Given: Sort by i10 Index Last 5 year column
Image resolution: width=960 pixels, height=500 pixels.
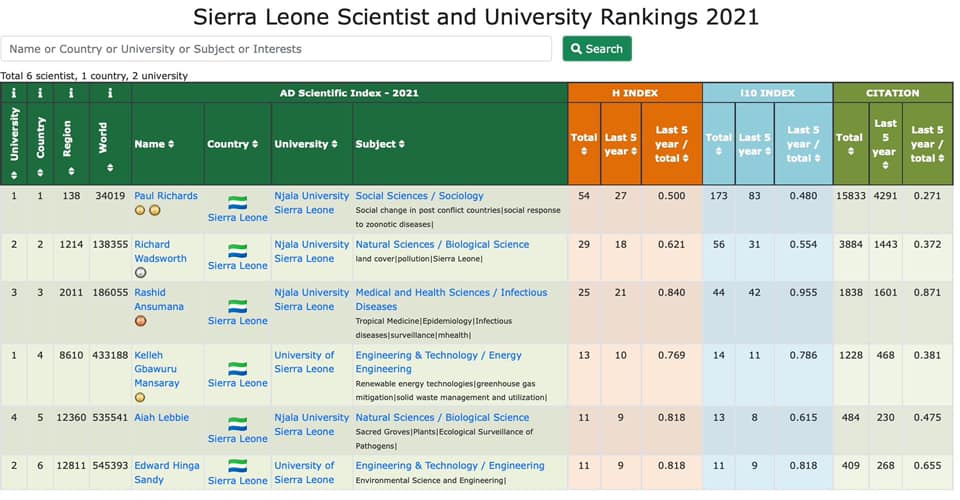Looking at the screenshot, I should pyautogui.click(x=754, y=144).
